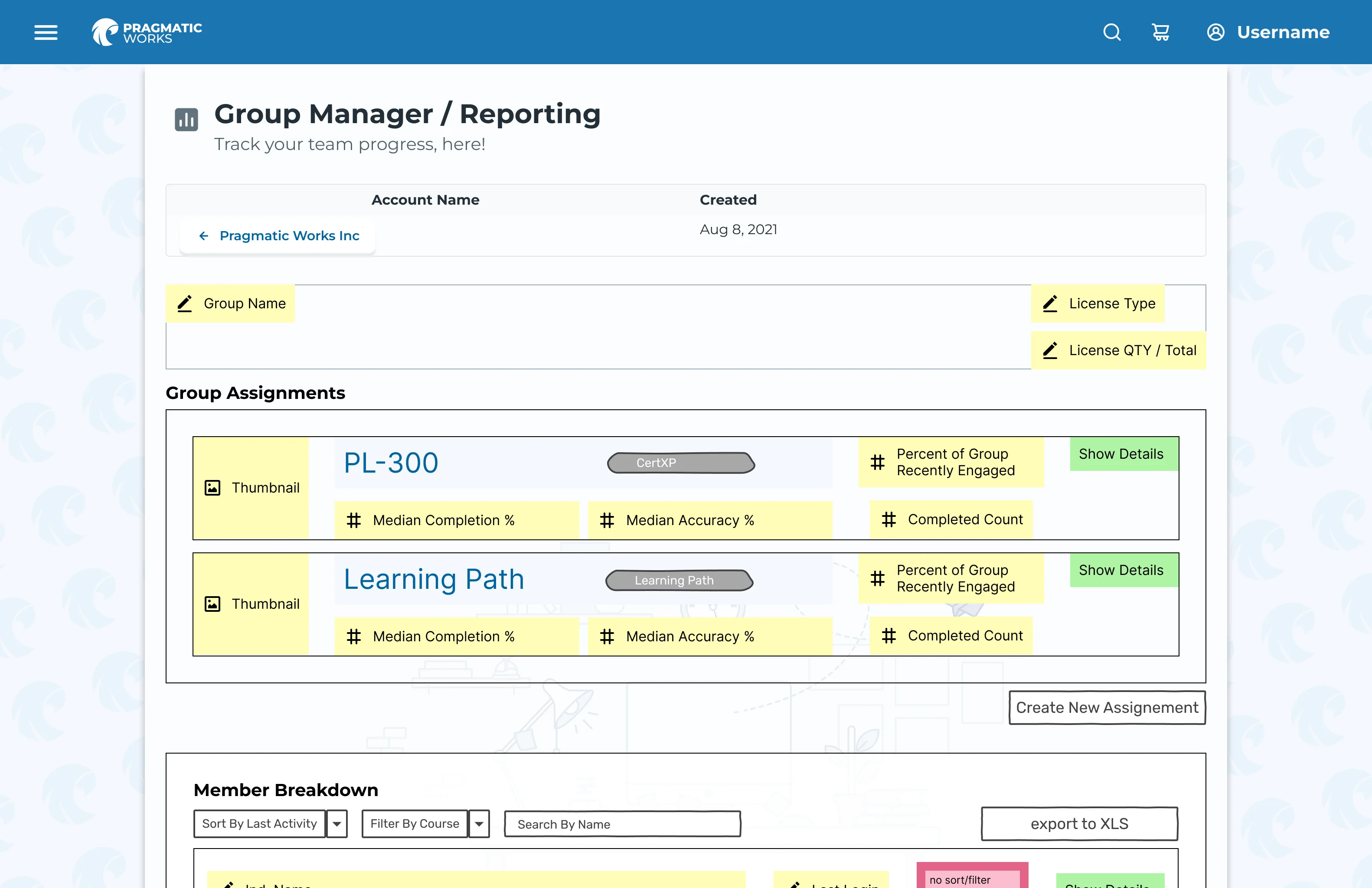Click the back arrow beside Pragmatic Works Inc
The width and height of the screenshot is (1372, 888).
coord(203,236)
